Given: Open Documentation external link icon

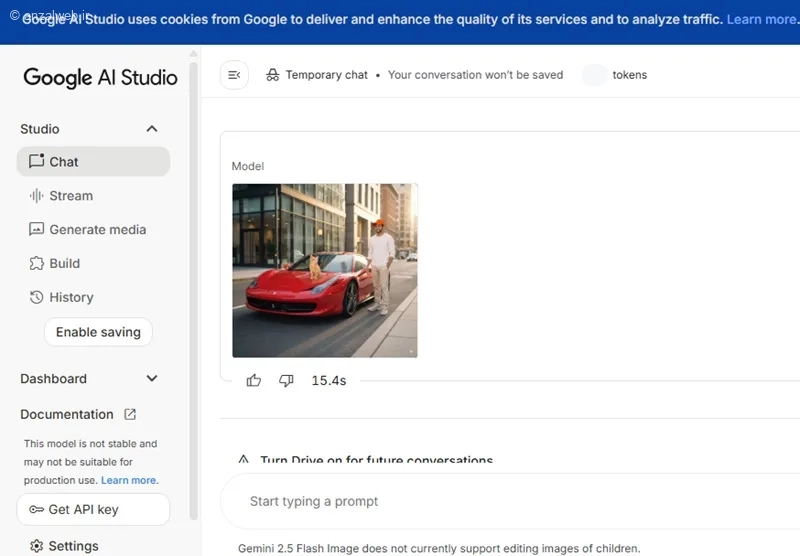Looking at the screenshot, I should point(130,414).
